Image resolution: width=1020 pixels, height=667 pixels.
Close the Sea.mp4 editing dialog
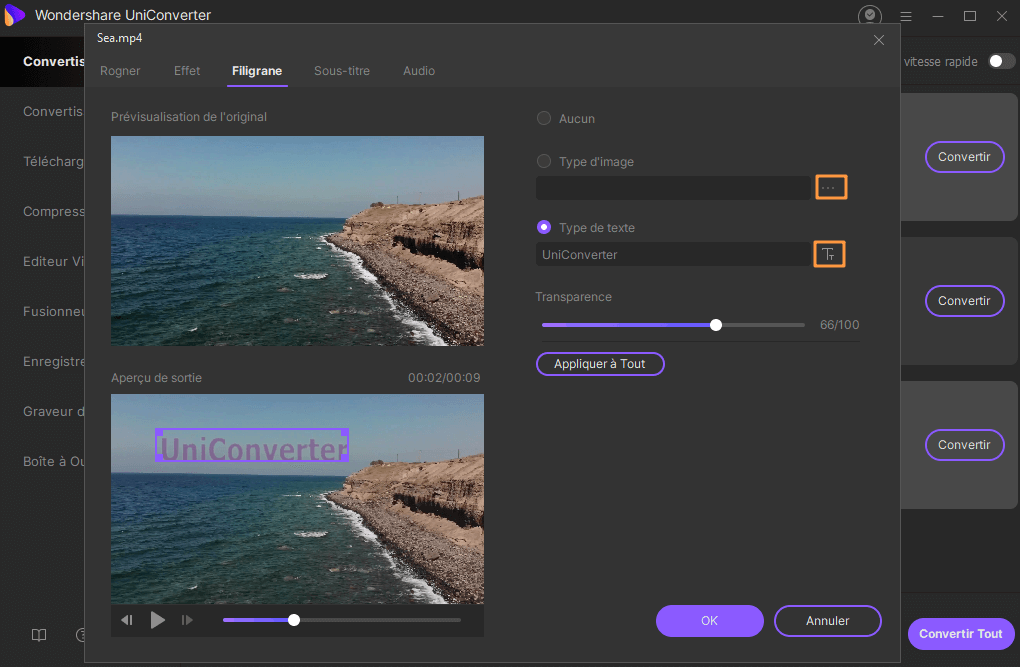(879, 40)
